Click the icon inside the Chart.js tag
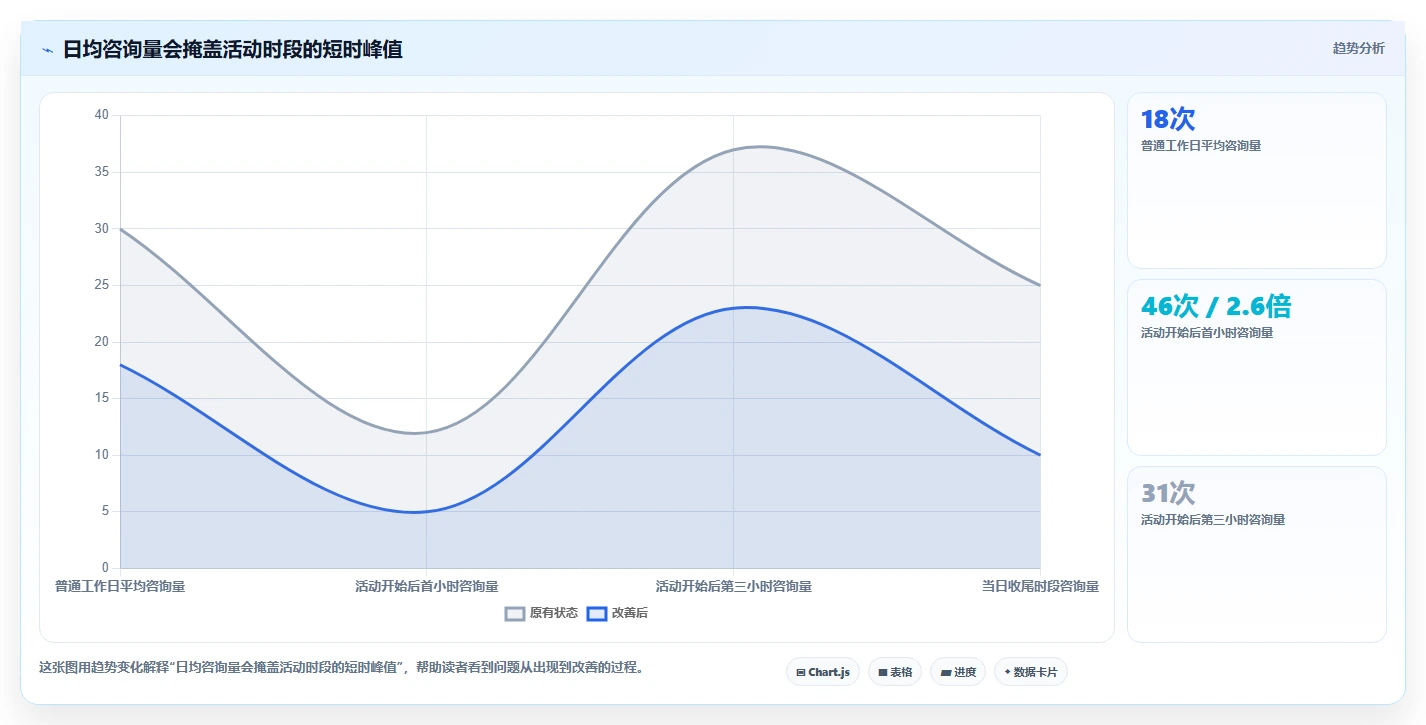 pos(801,672)
